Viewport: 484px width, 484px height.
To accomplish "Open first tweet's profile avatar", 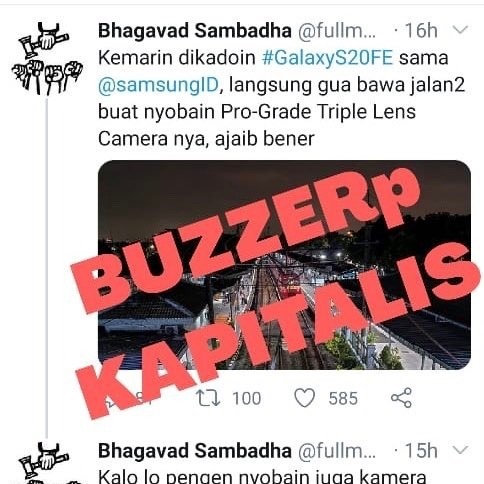I will click(x=47, y=59).
